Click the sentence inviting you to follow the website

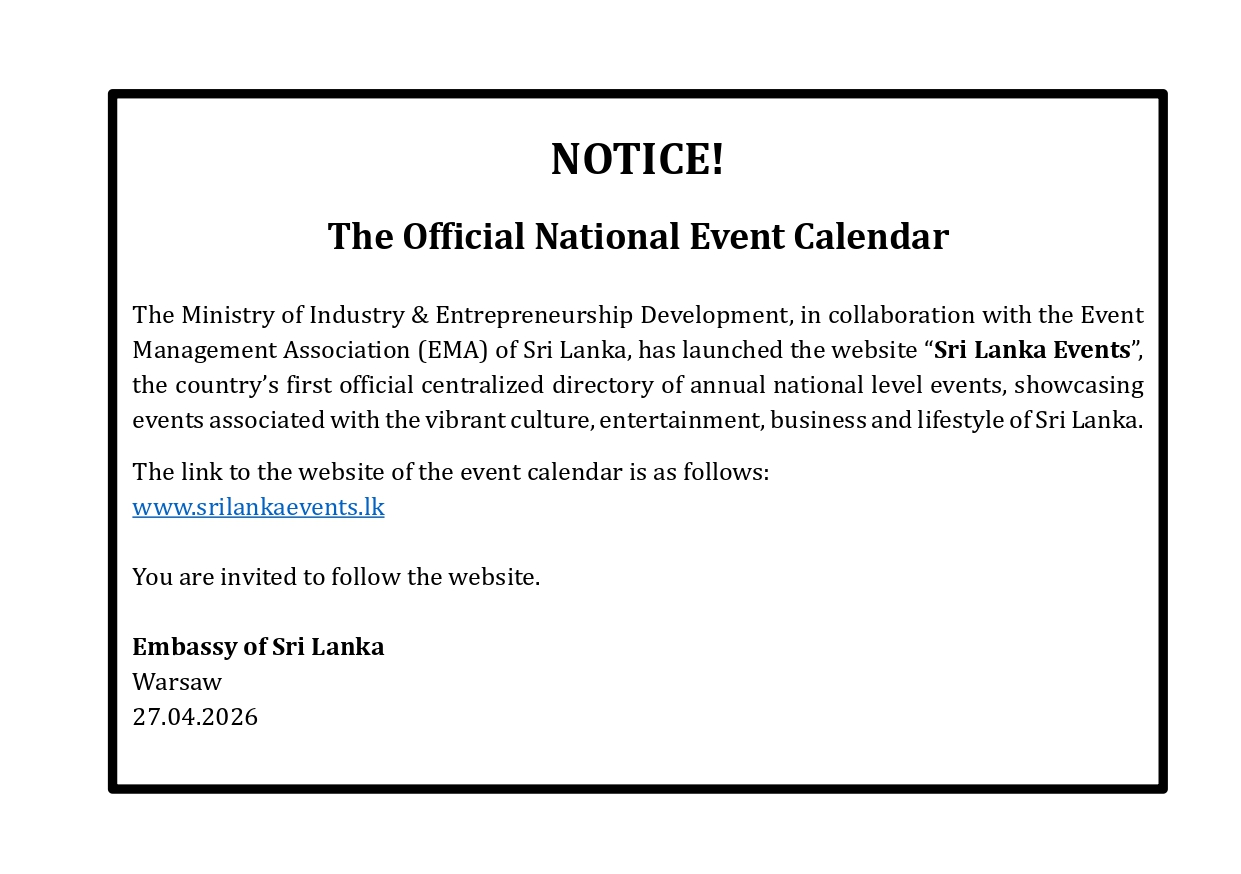[336, 577]
